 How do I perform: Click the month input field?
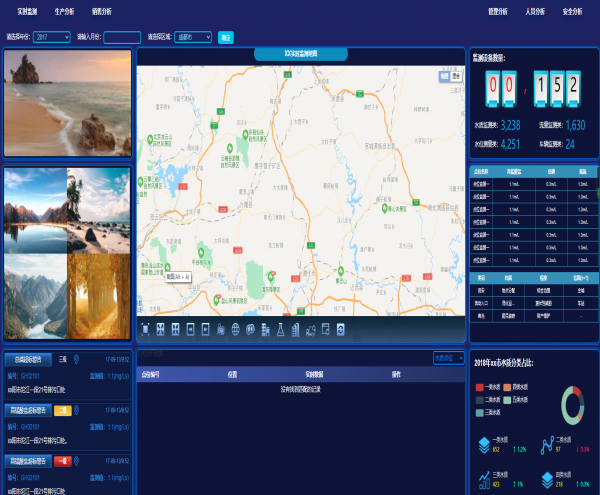coord(122,37)
